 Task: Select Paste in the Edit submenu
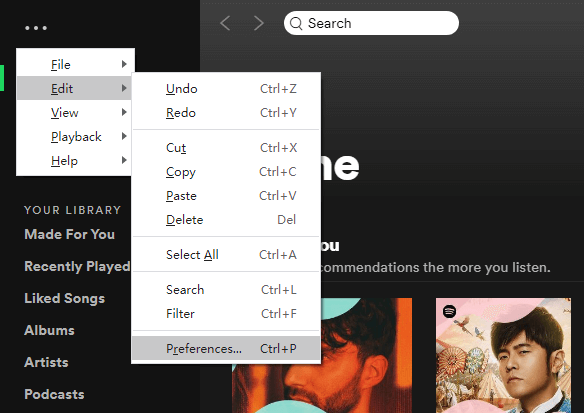[226, 196]
